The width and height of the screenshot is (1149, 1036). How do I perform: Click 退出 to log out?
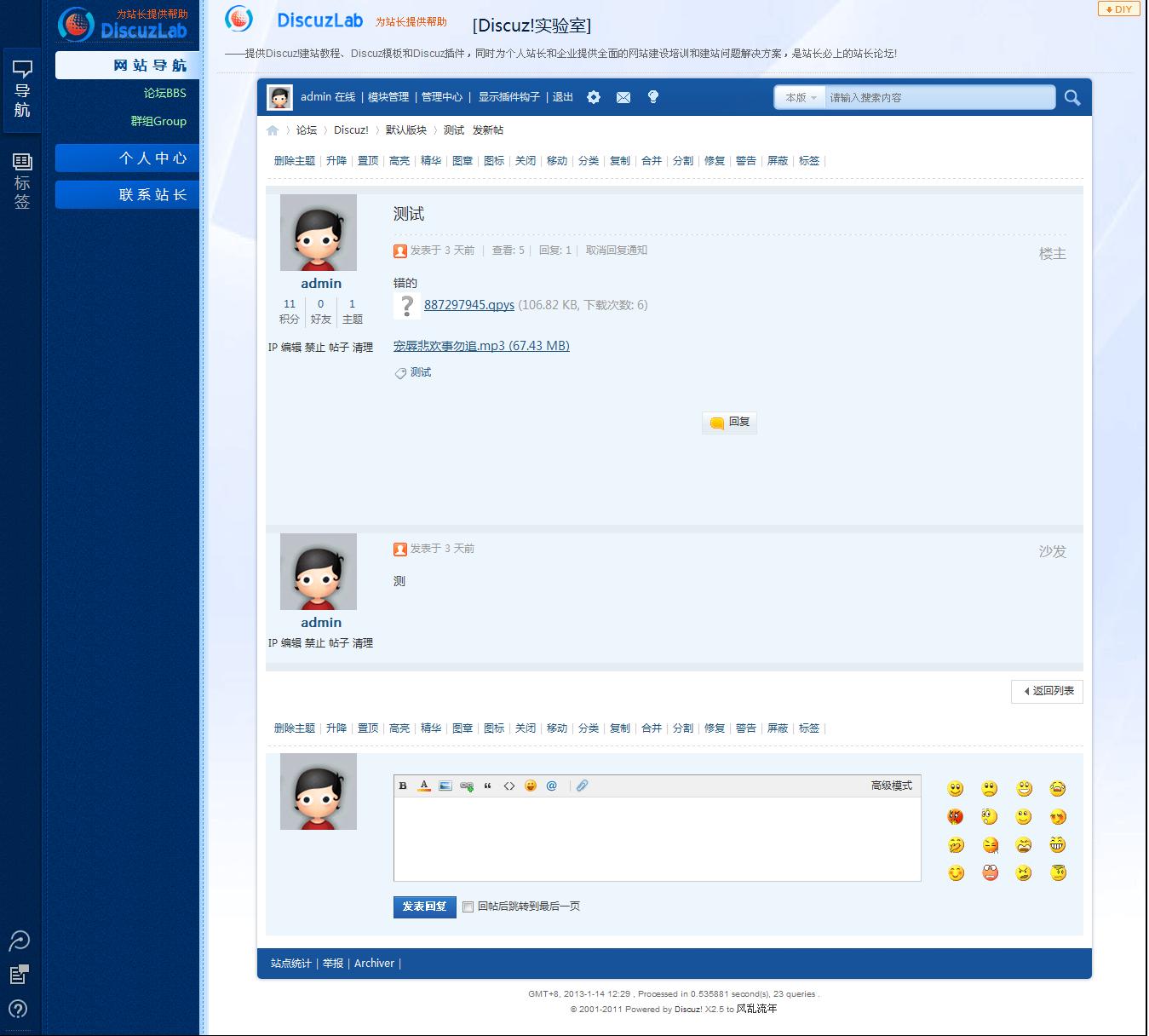click(563, 97)
